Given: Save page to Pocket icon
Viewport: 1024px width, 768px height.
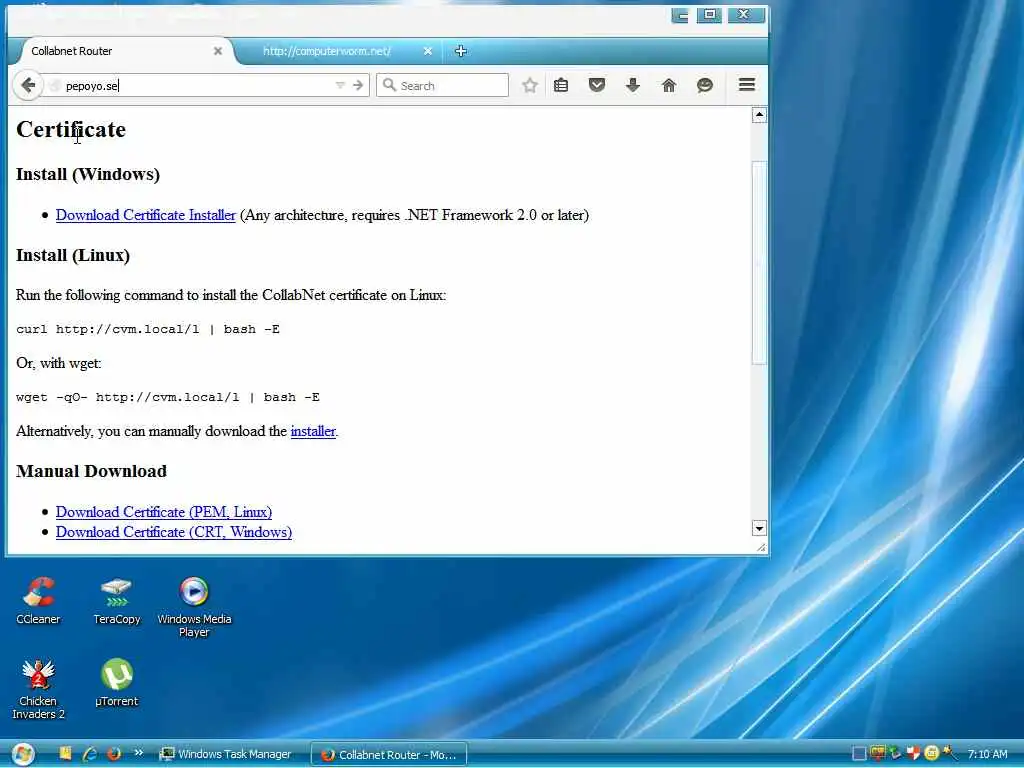Looking at the screenshot, I should 596,86.
